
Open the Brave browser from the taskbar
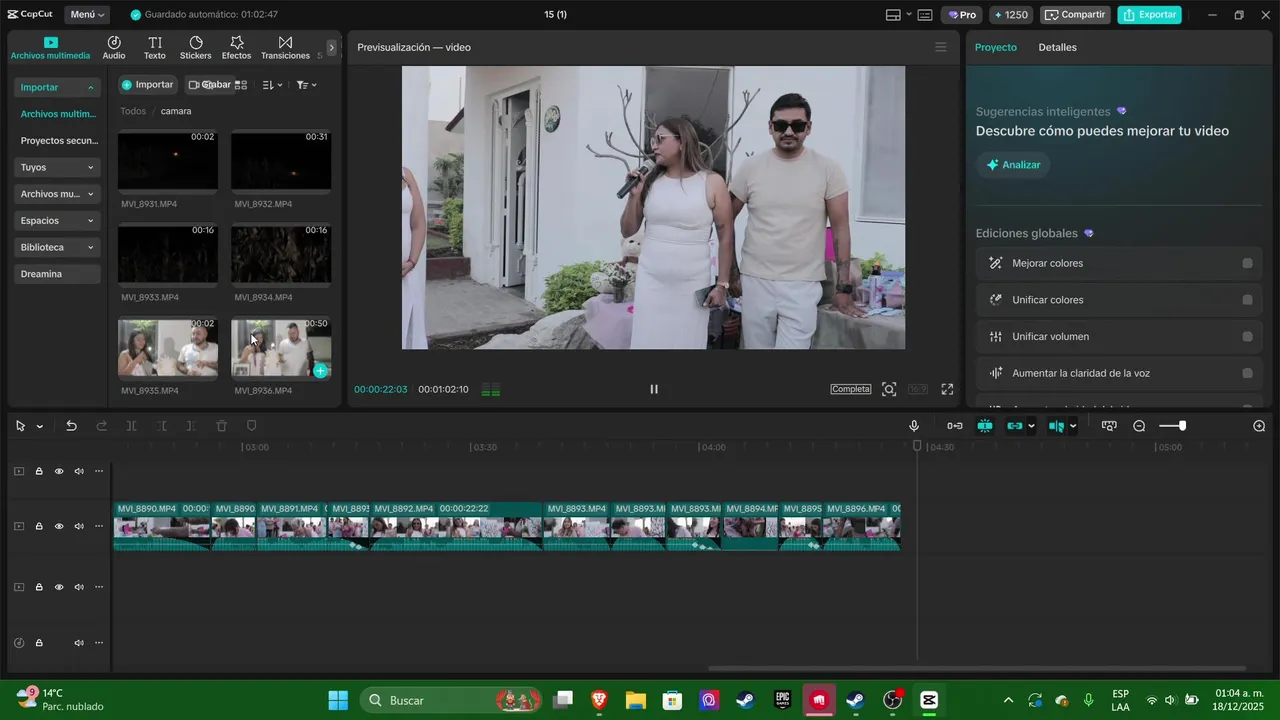click(599, 700)
